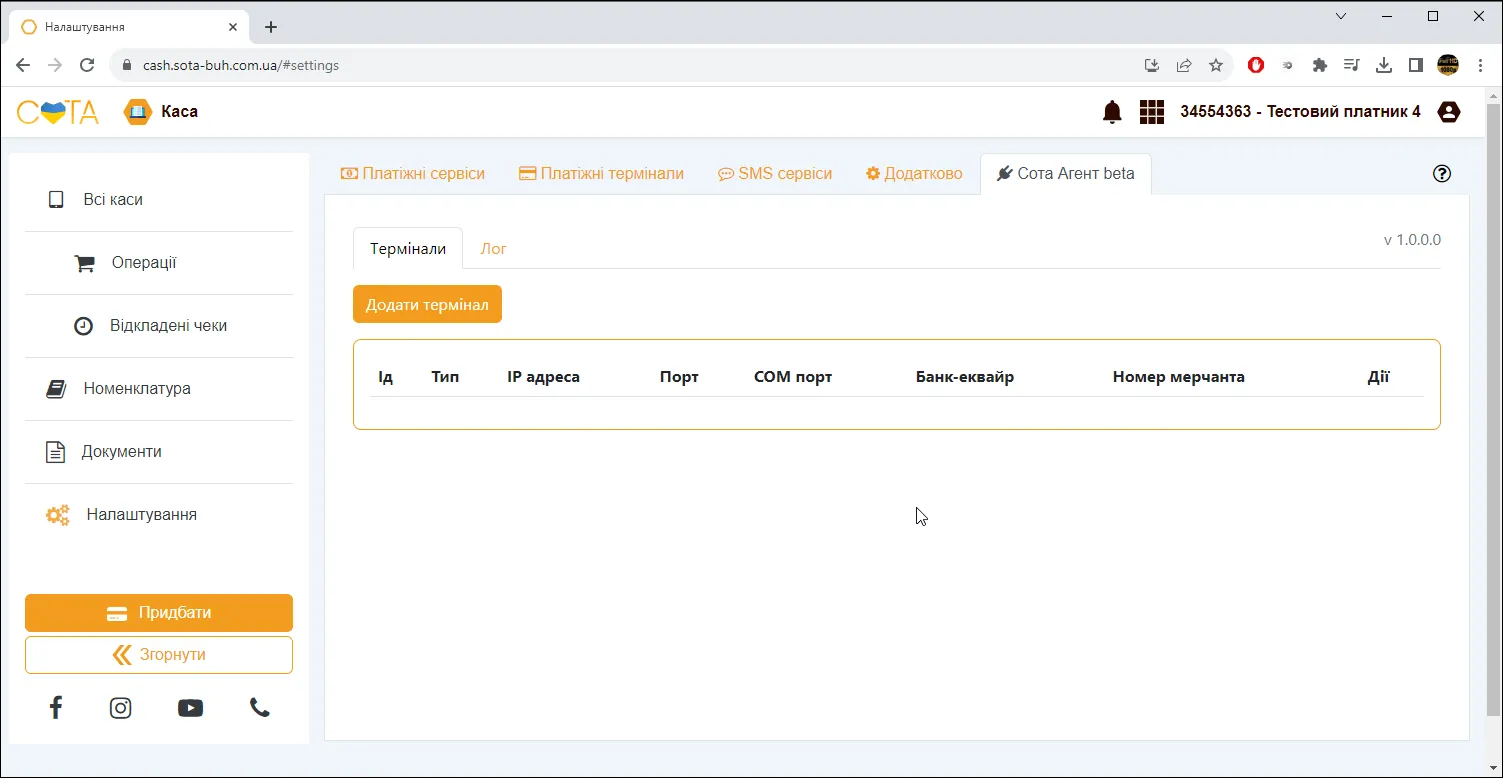Click the Тип column header
The height and width of the screenshot is (778, 1503).
[x=445, y=377]
